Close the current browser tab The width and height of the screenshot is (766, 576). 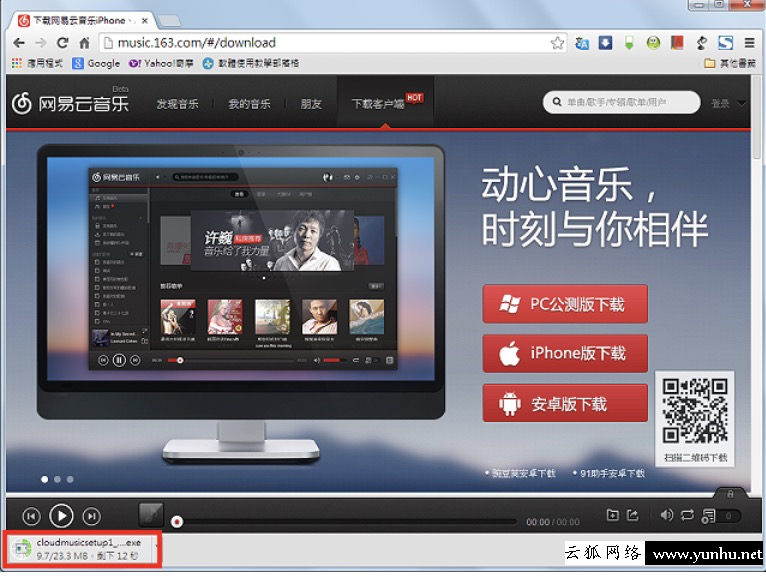pyautogui.click(x=145, y=21)
